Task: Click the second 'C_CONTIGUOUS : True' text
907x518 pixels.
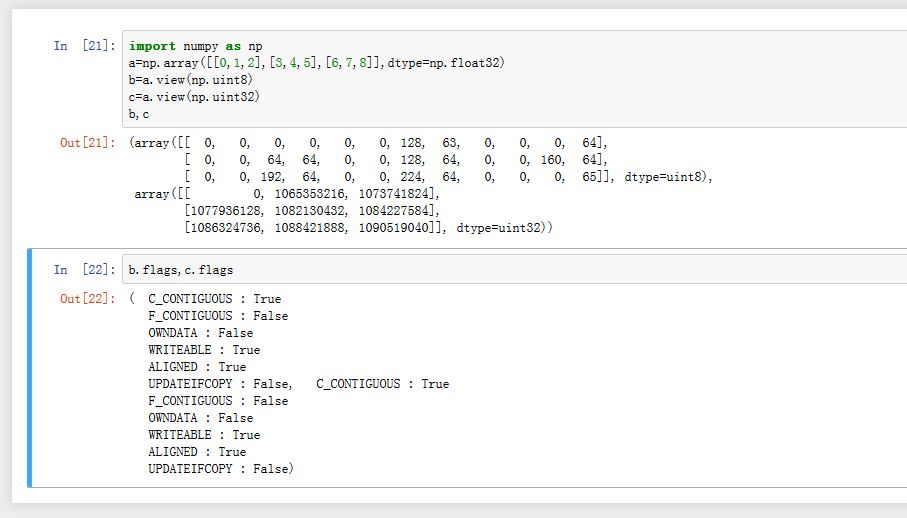Action: [x=382, y=384]
